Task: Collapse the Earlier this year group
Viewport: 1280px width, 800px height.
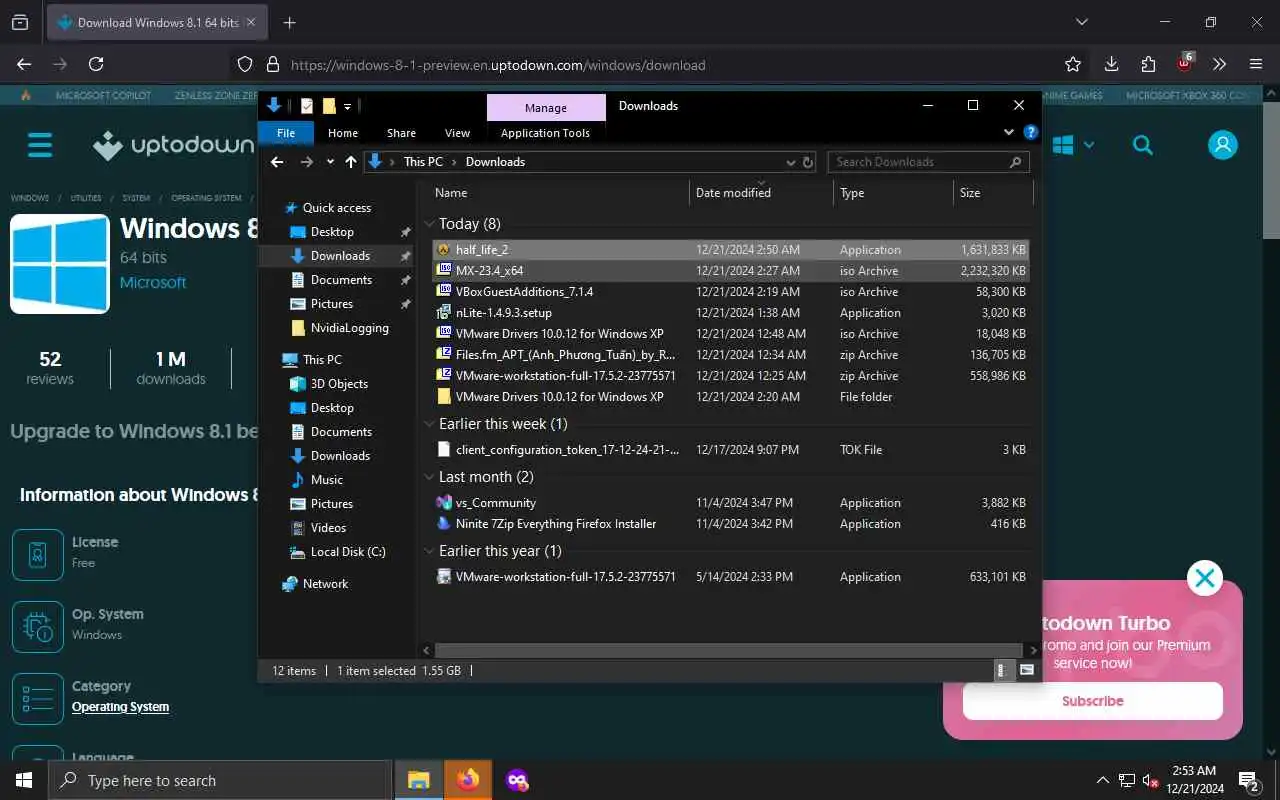Action: 430,551
